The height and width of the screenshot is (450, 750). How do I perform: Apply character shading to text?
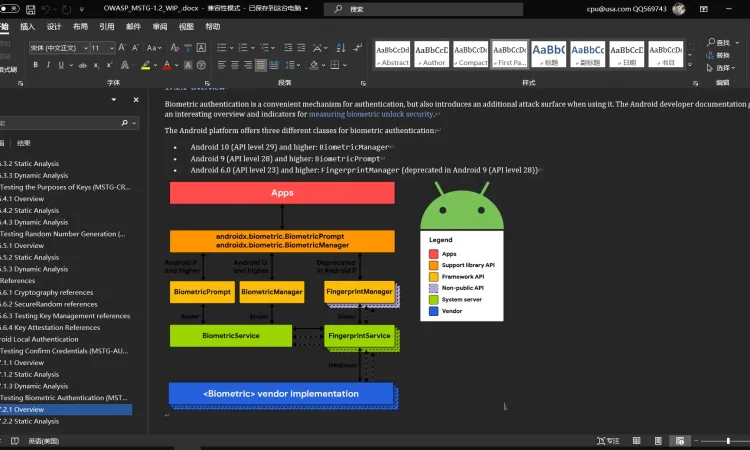[x=188, y=65]
